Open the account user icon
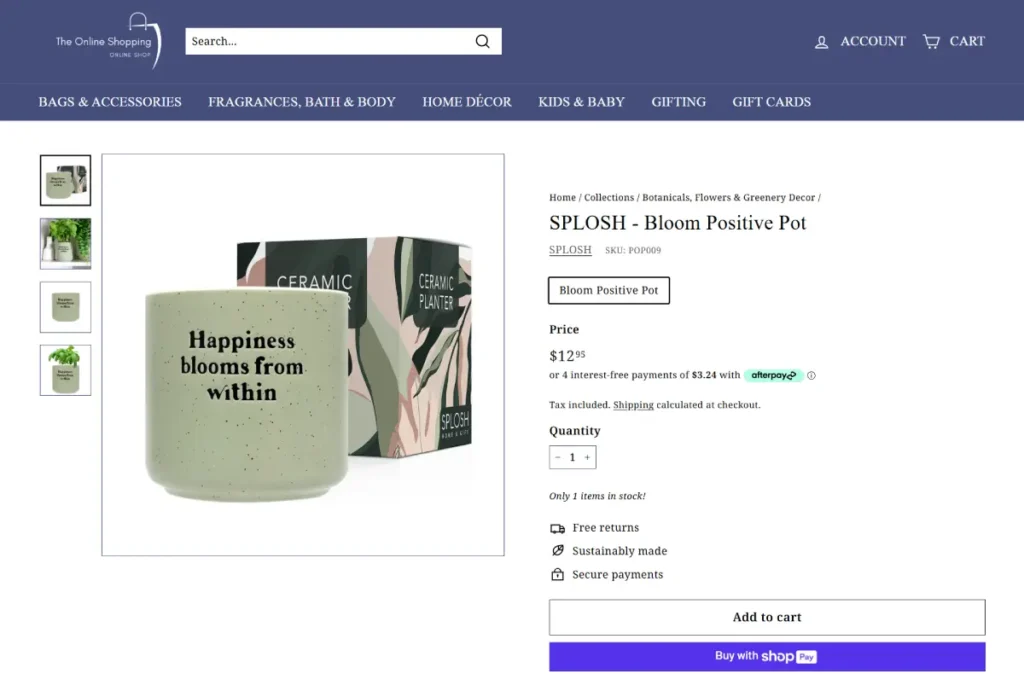 (x=822, y=42)
